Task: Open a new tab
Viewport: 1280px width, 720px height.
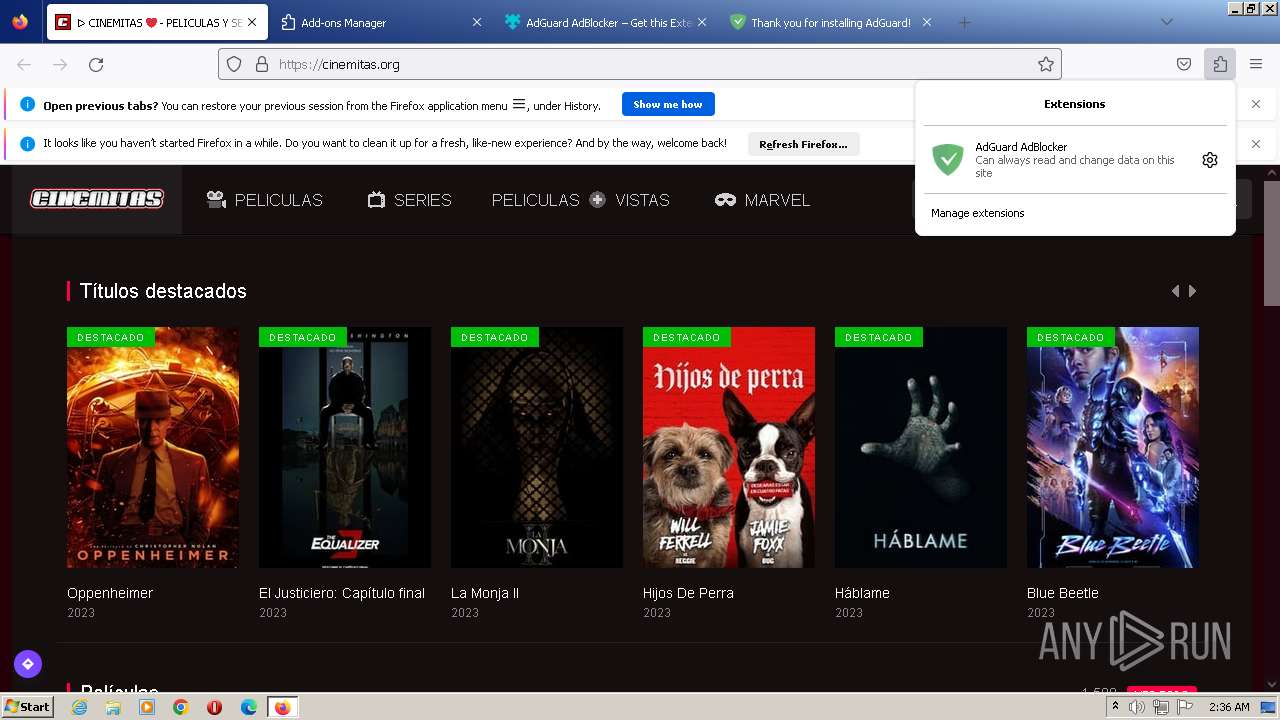Action: pyautogui.click(x=964, y=22)
